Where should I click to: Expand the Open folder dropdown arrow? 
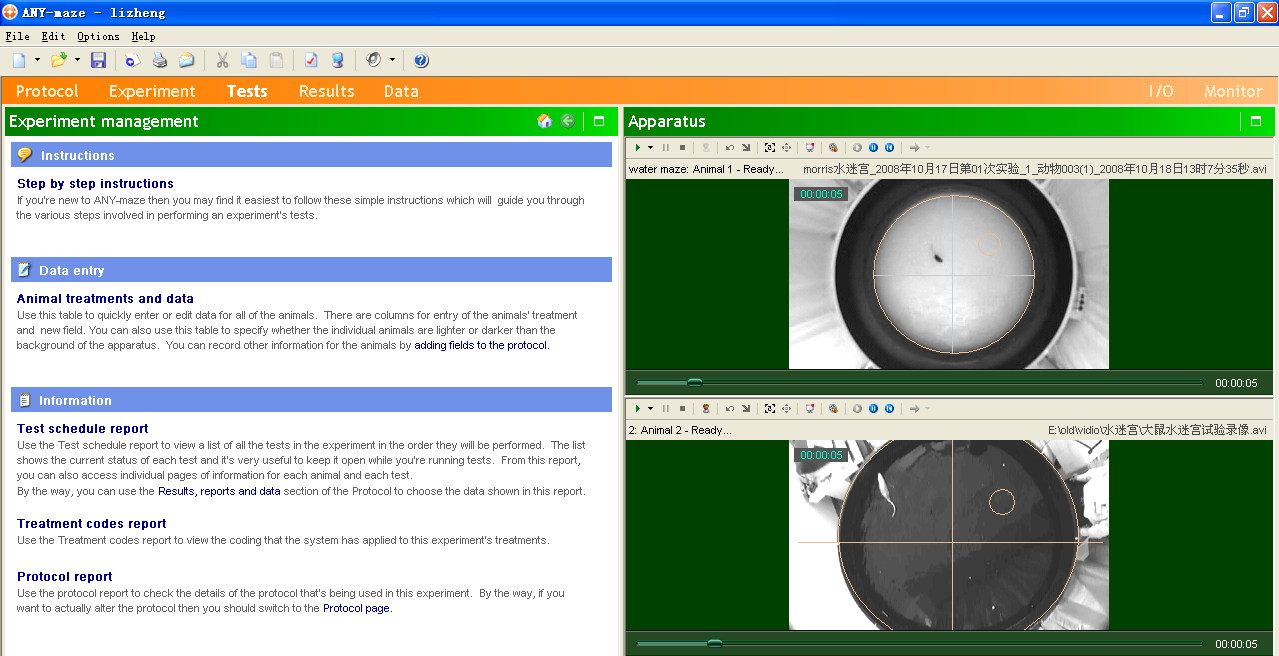[x=77, y=60]
